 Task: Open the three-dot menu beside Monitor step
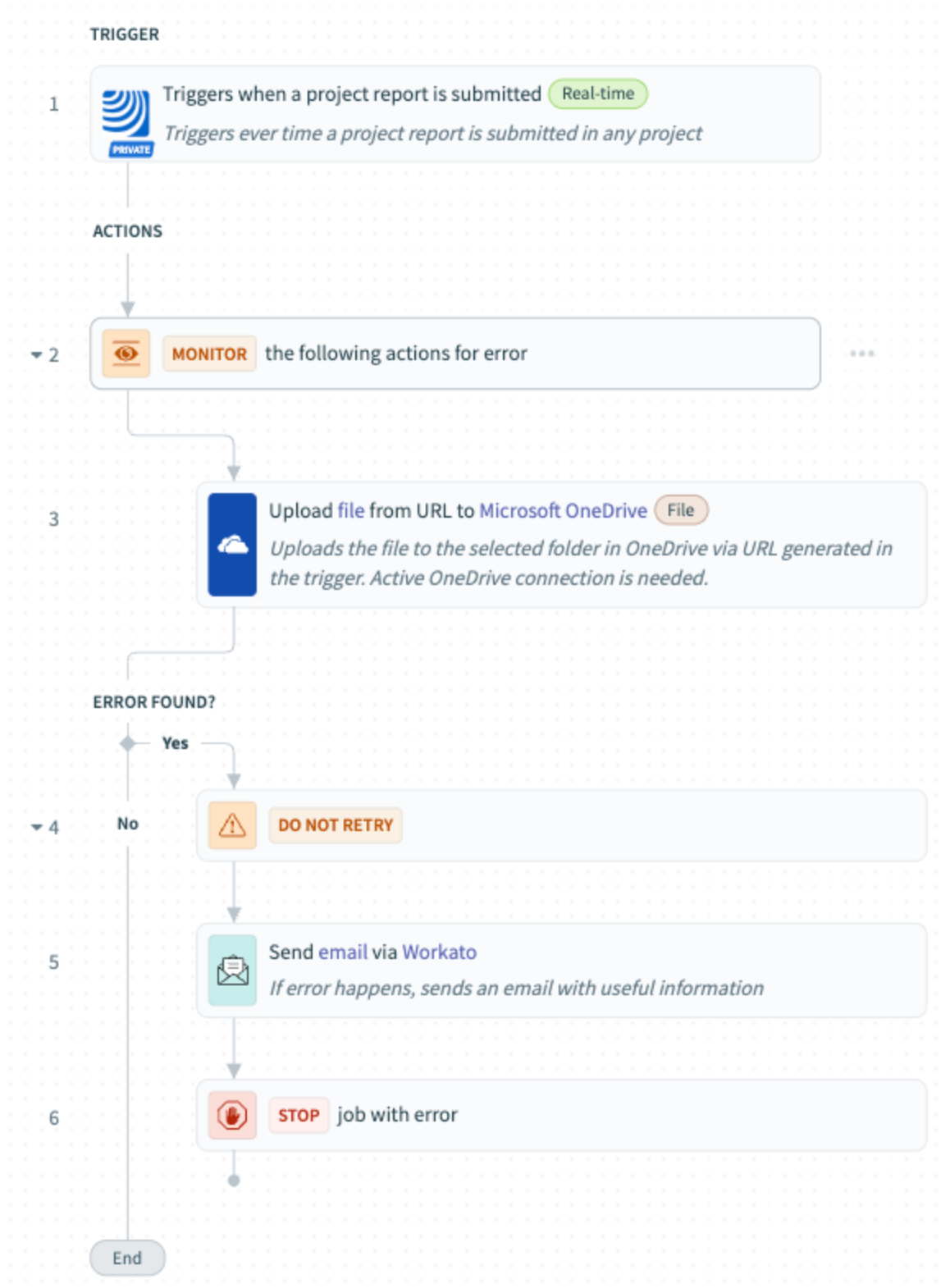[x=861, y=354]
